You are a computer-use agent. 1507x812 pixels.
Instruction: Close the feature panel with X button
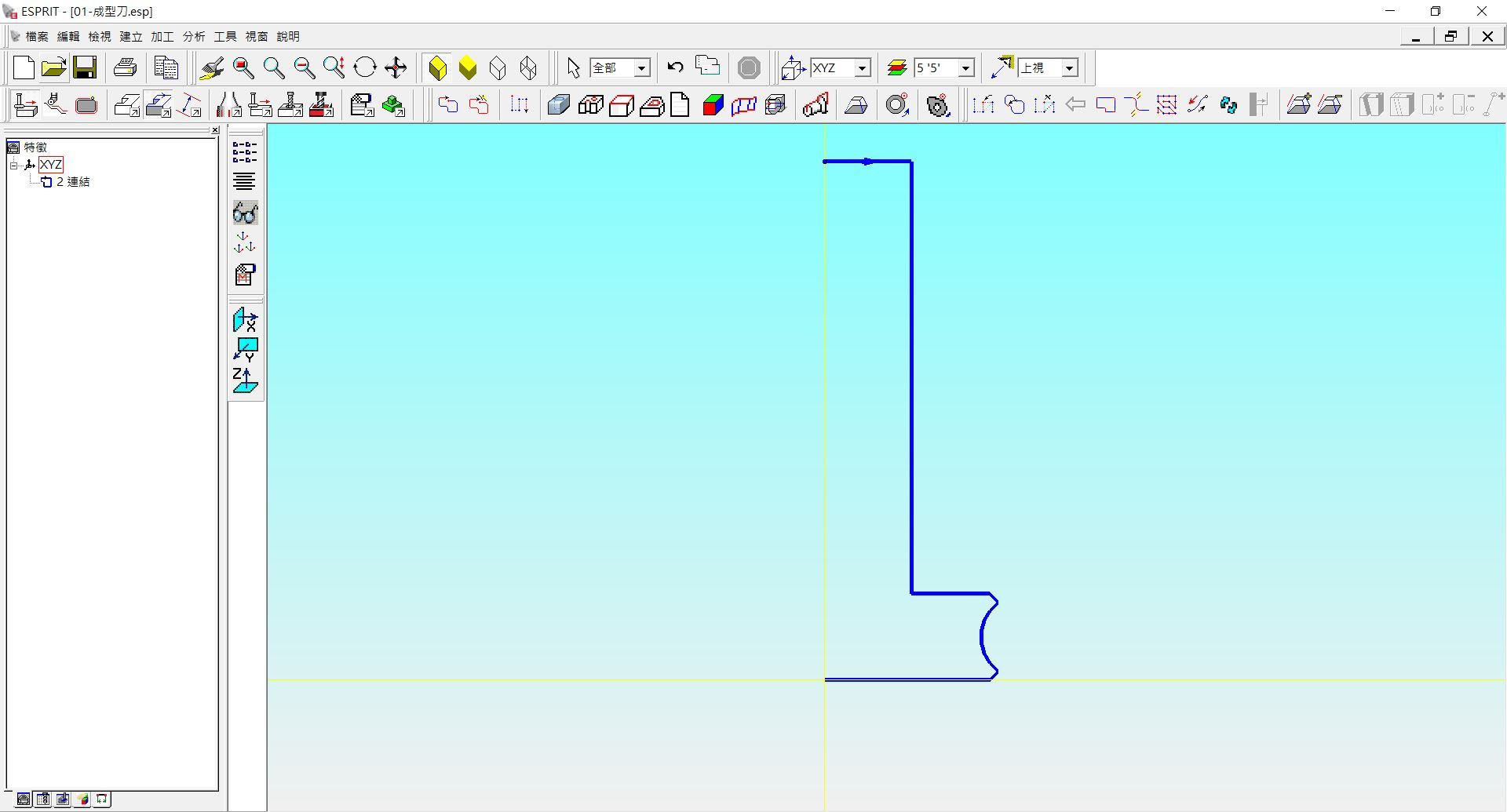(x=215, y=130)
